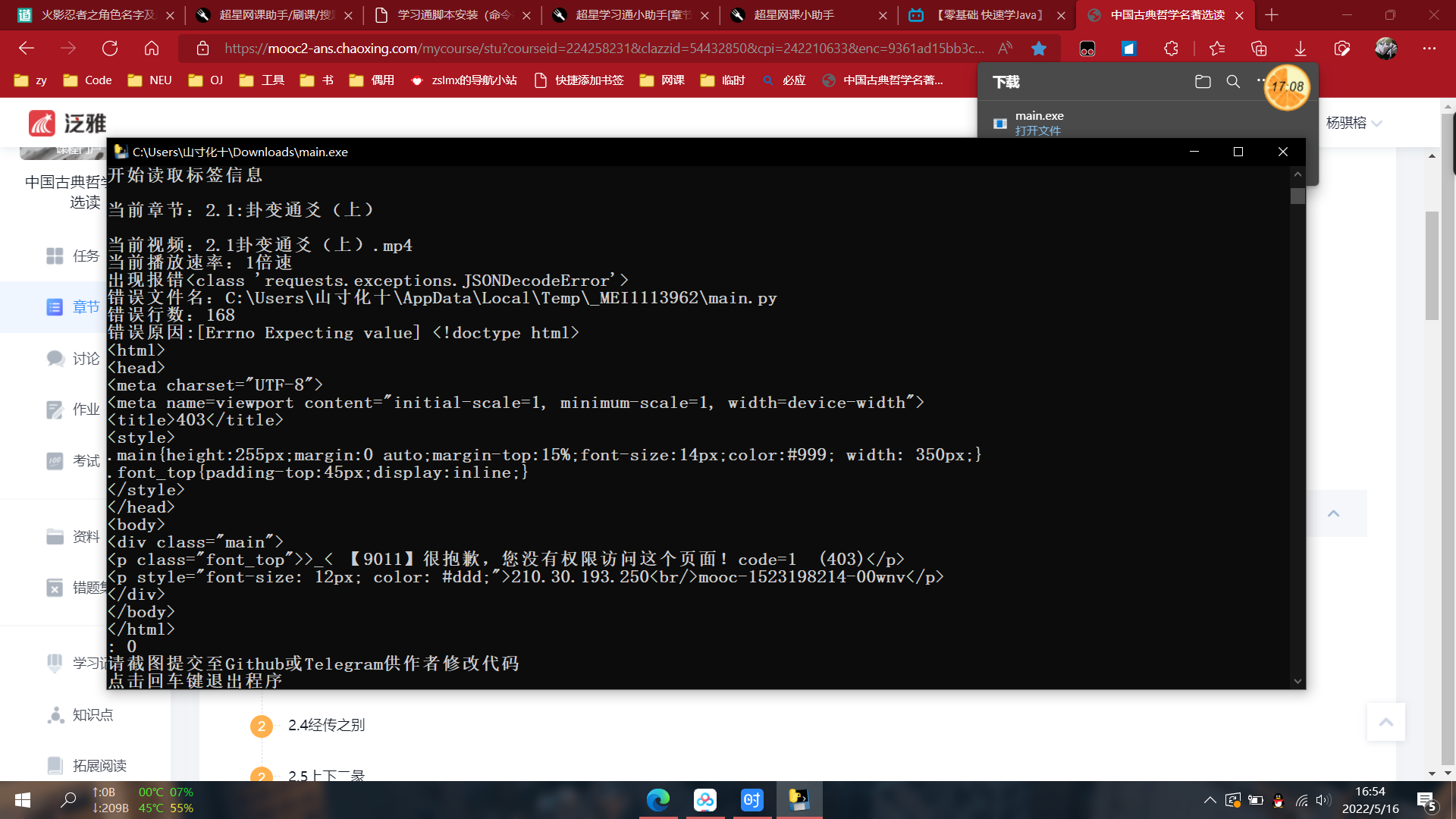Select the 章节 (Chapters) sidebar icon
Image resolution: width=1456 pixels, height=819 pixels.
pos(54,307)
